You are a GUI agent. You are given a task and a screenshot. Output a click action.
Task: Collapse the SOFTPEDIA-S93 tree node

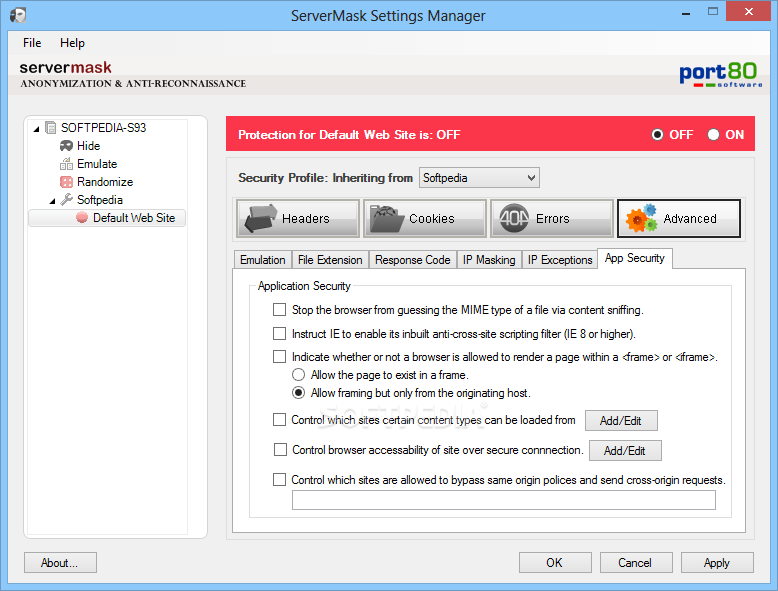pos(36,129)
